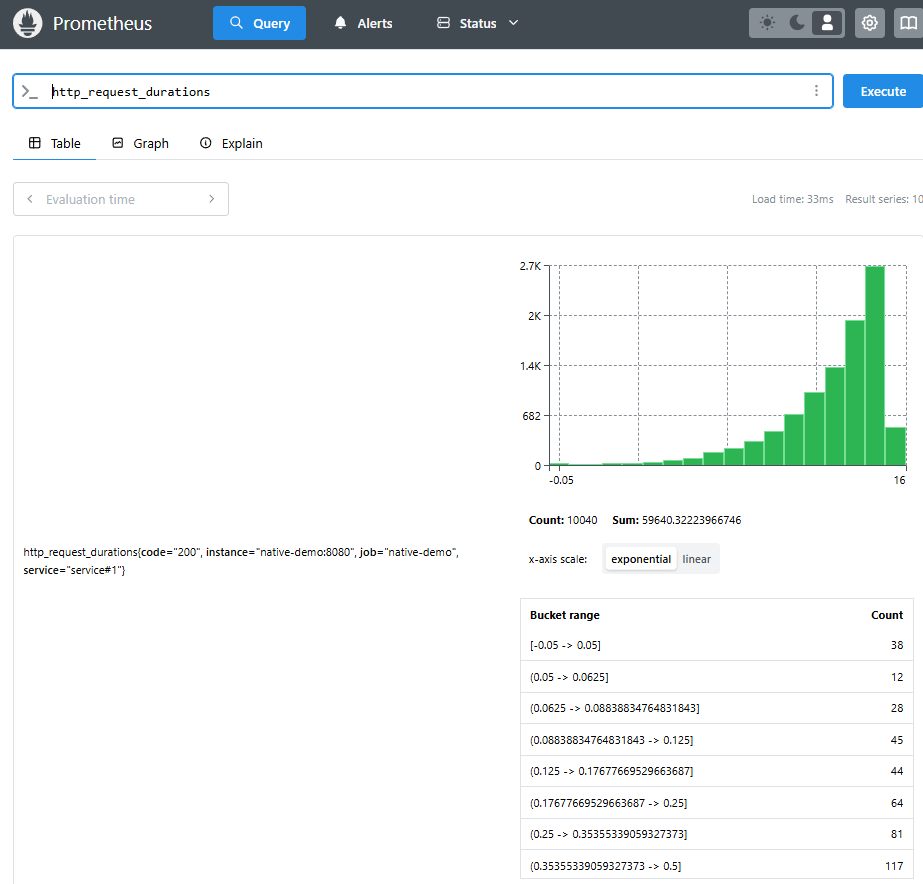Click the 16 x-axis label
The height and width of the screenshot is (884, 923).
[899, 480]
